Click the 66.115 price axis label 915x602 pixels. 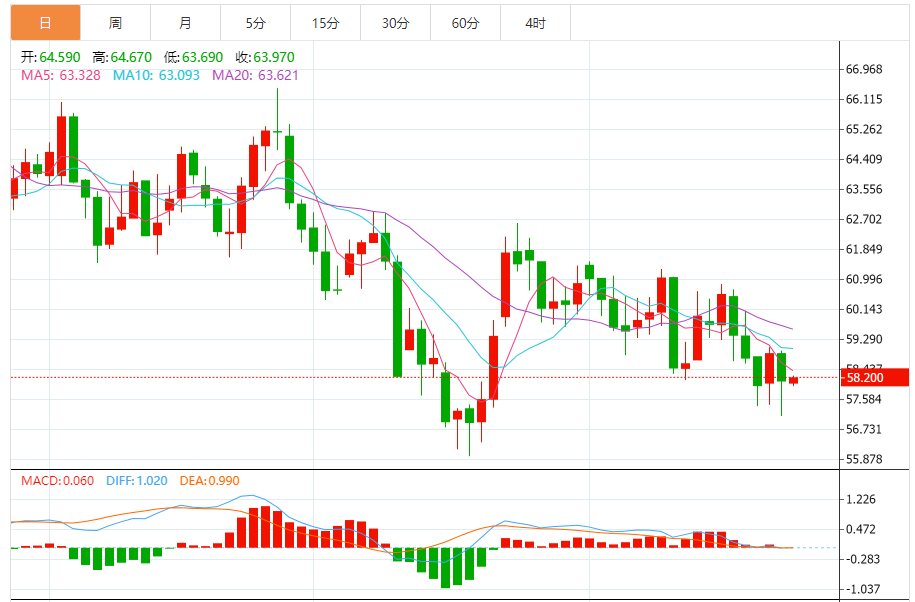point(864,99)
